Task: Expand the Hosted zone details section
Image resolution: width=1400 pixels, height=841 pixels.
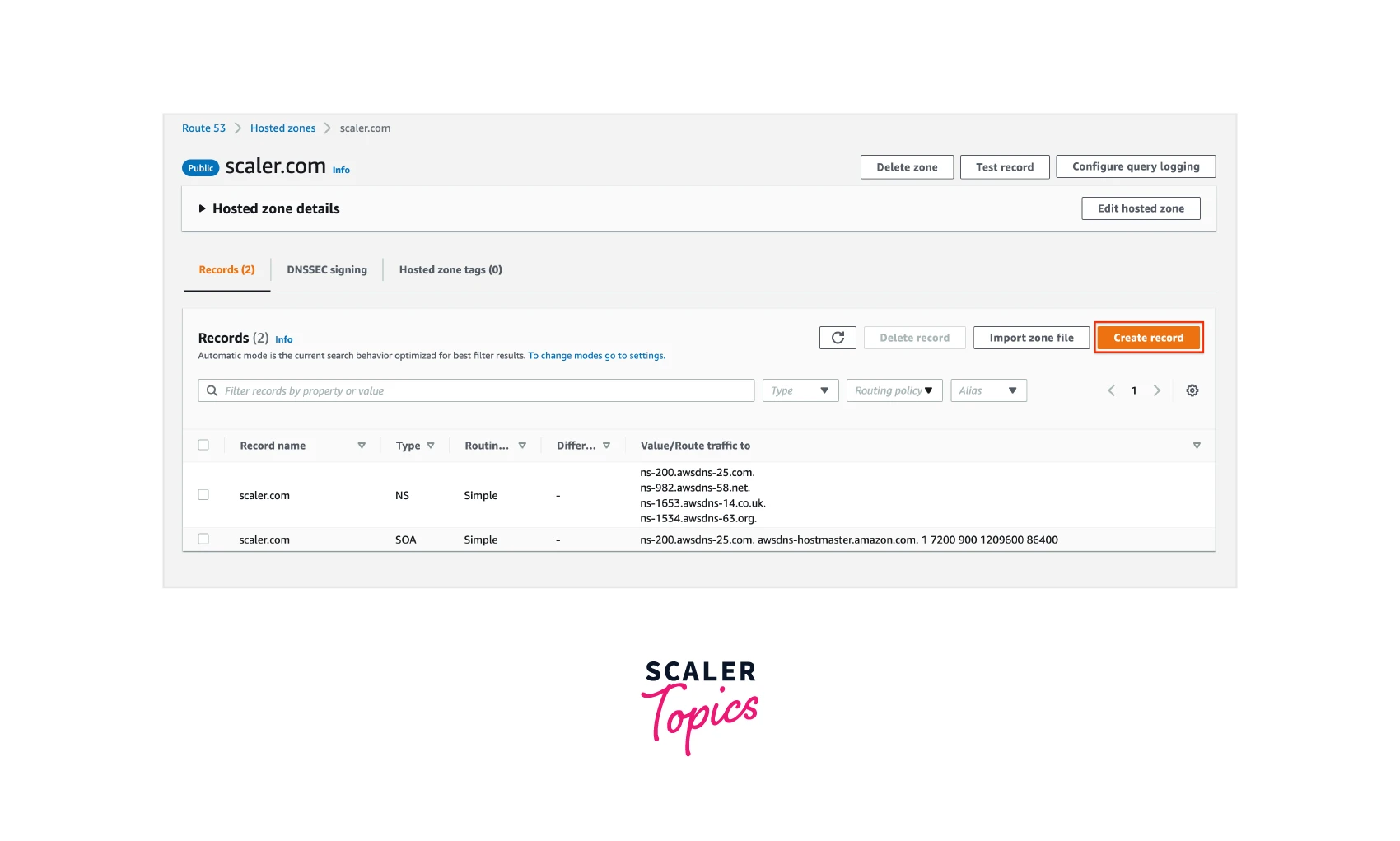Action: point(203,208)
